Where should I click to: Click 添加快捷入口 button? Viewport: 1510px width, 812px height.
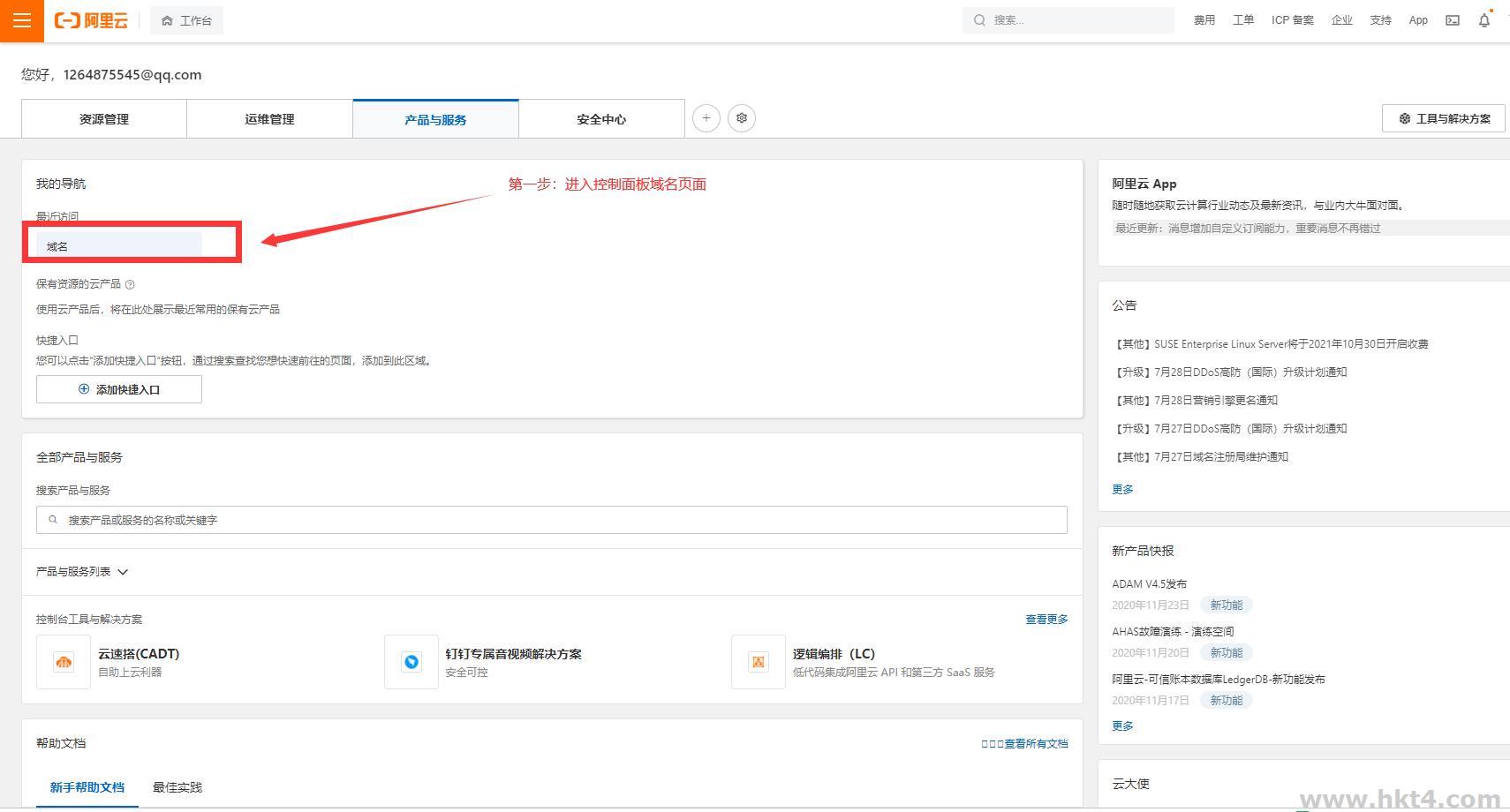point(119,389)
